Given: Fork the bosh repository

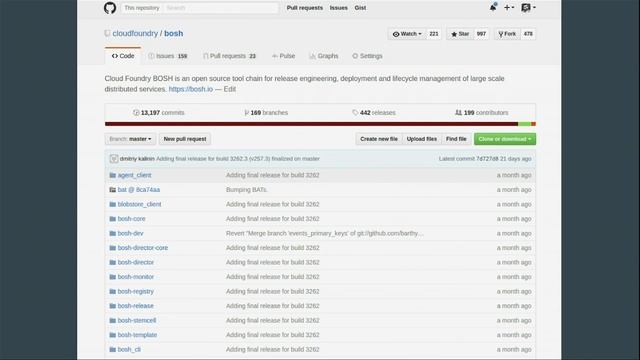Looking at the screenshot, I should coord(507,34).
